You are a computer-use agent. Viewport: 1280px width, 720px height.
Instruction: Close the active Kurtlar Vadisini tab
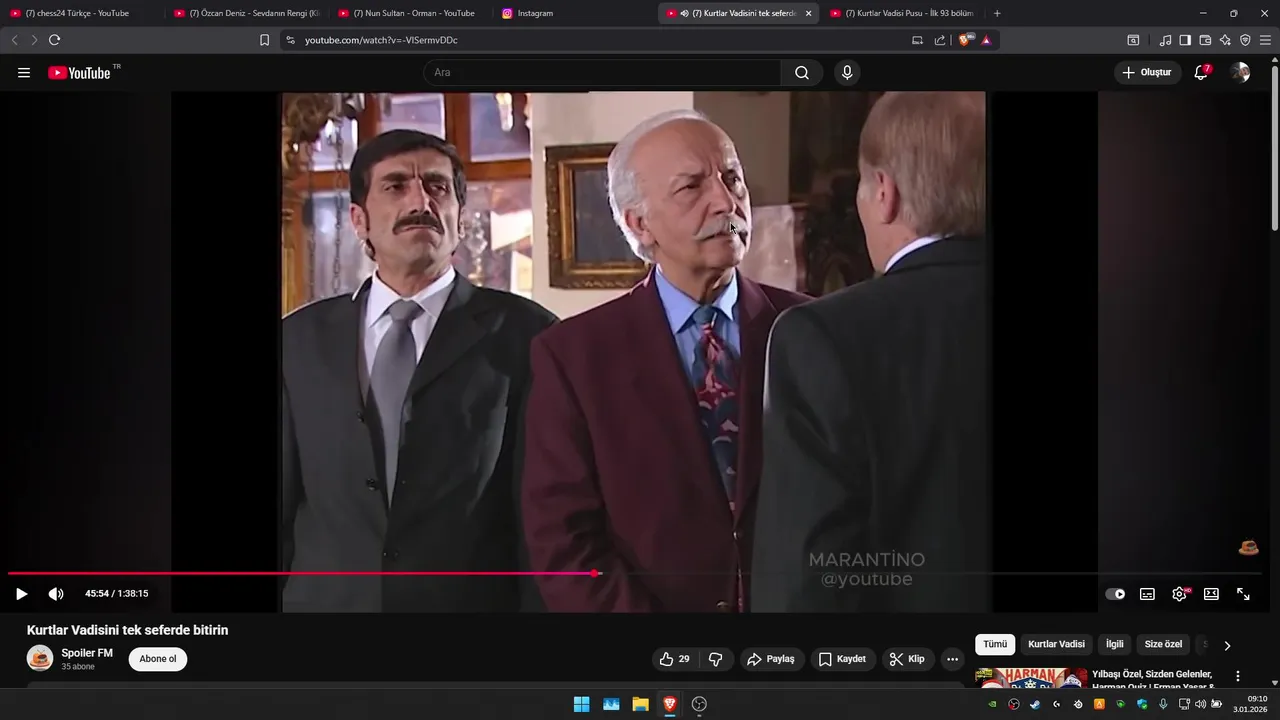(x=808, y=13)
